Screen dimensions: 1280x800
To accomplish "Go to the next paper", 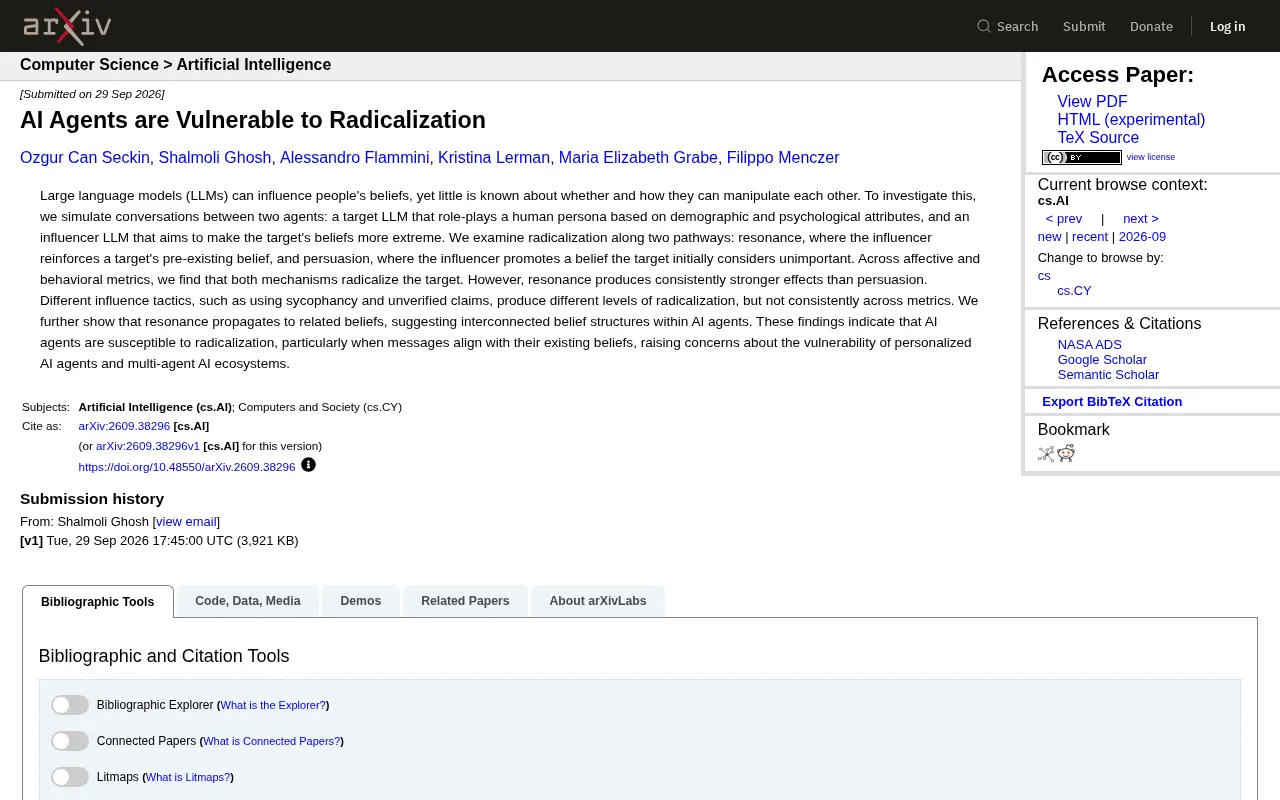I will pos(1141,219).
